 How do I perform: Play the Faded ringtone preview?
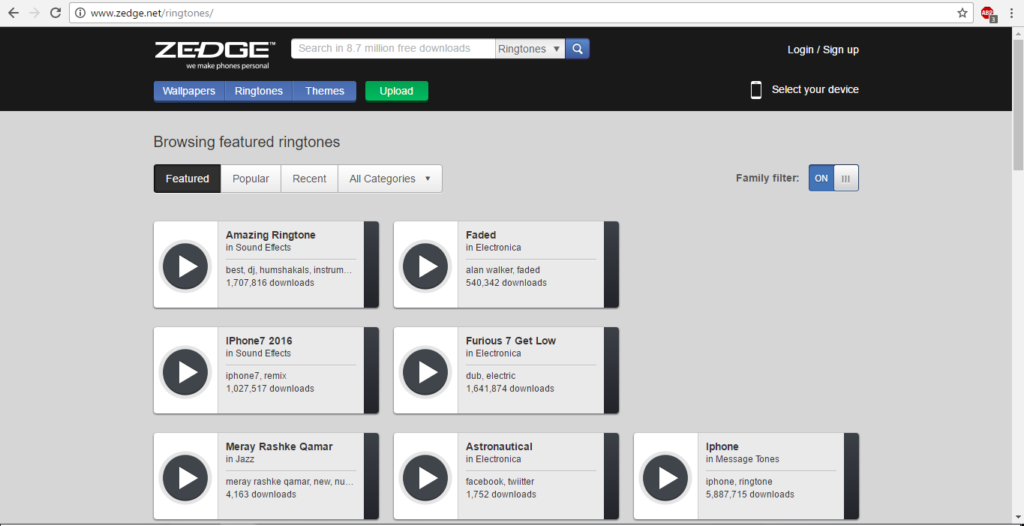[426, 266]
